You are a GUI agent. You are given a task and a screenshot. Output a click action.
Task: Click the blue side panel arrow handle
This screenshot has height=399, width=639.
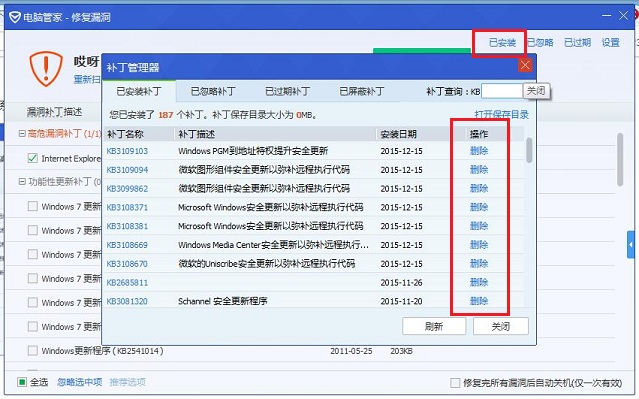pos(630,245)
